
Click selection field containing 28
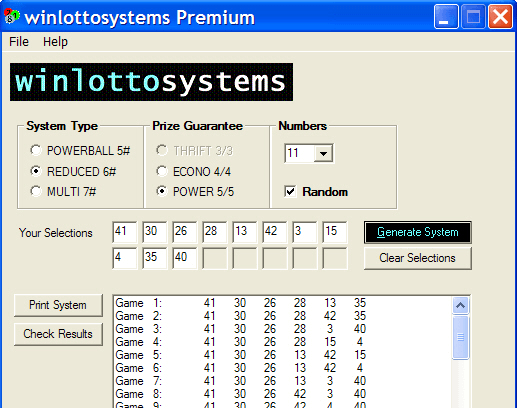215,232
